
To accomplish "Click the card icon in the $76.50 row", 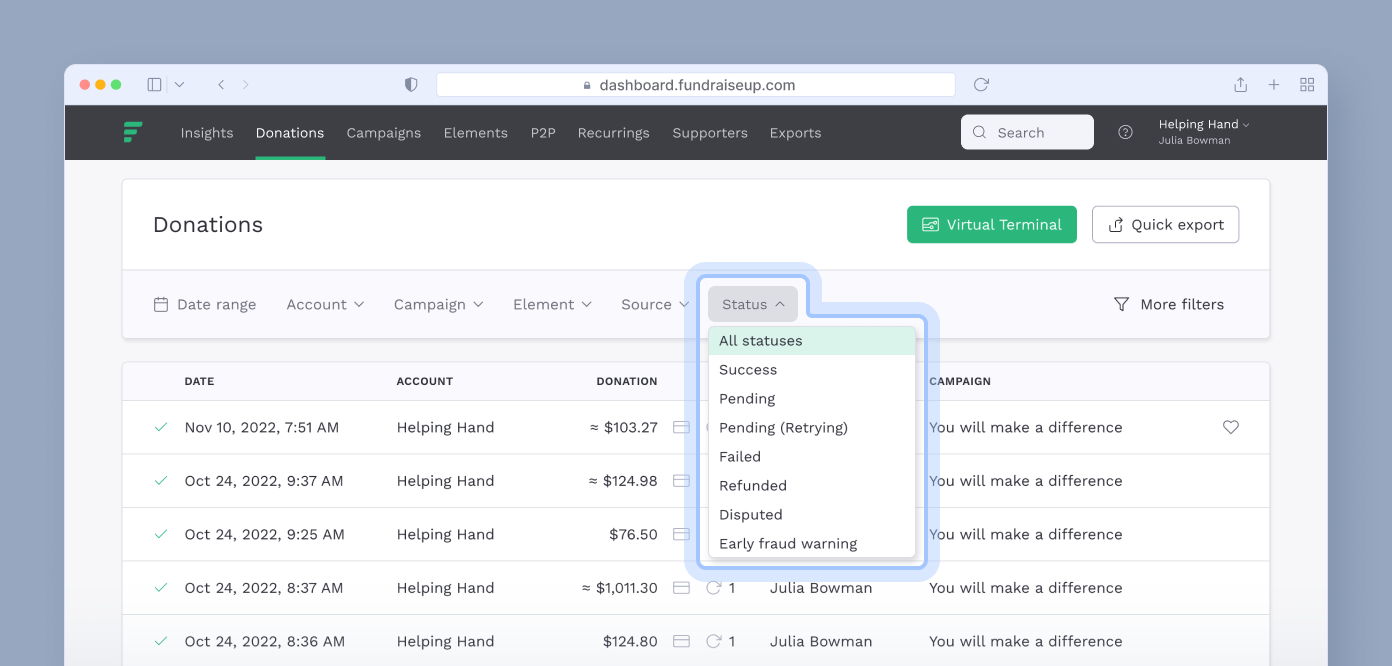I will [x=681, y=534].
